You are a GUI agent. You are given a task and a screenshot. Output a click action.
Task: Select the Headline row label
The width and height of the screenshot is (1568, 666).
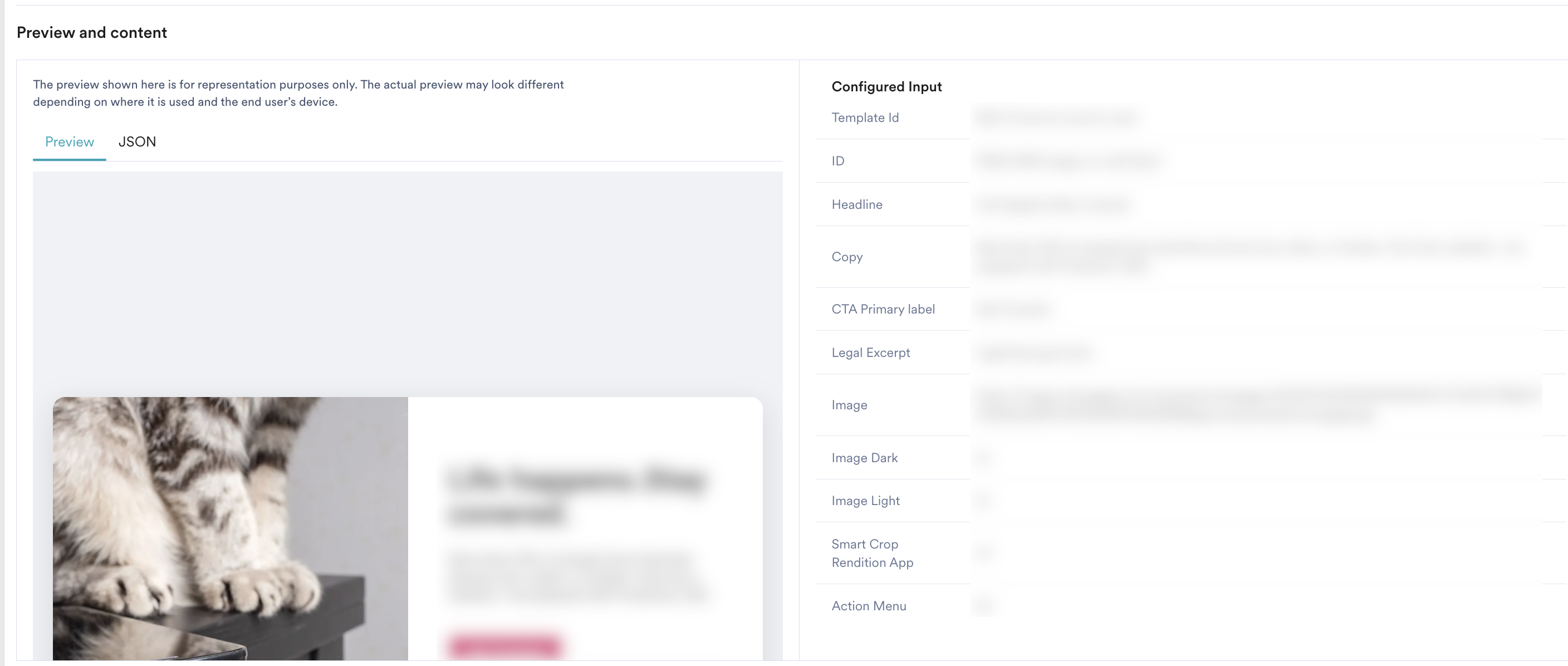tap(856, 204)
